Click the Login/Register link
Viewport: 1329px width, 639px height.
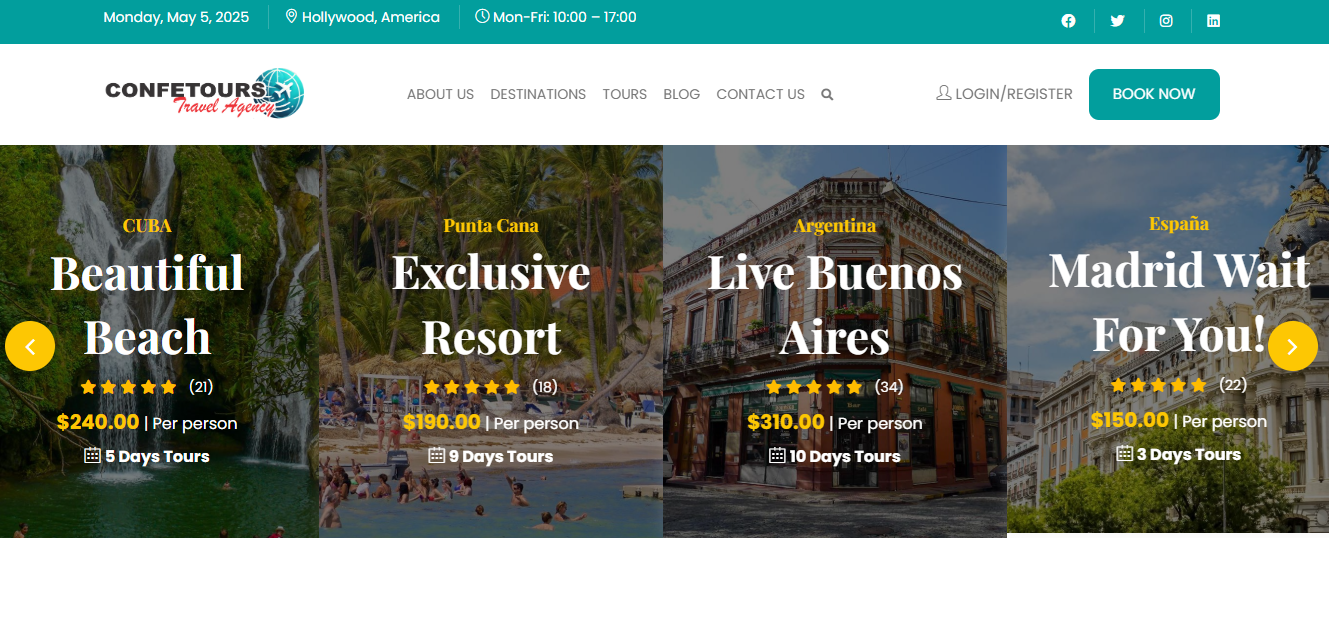click(1004, 94)
